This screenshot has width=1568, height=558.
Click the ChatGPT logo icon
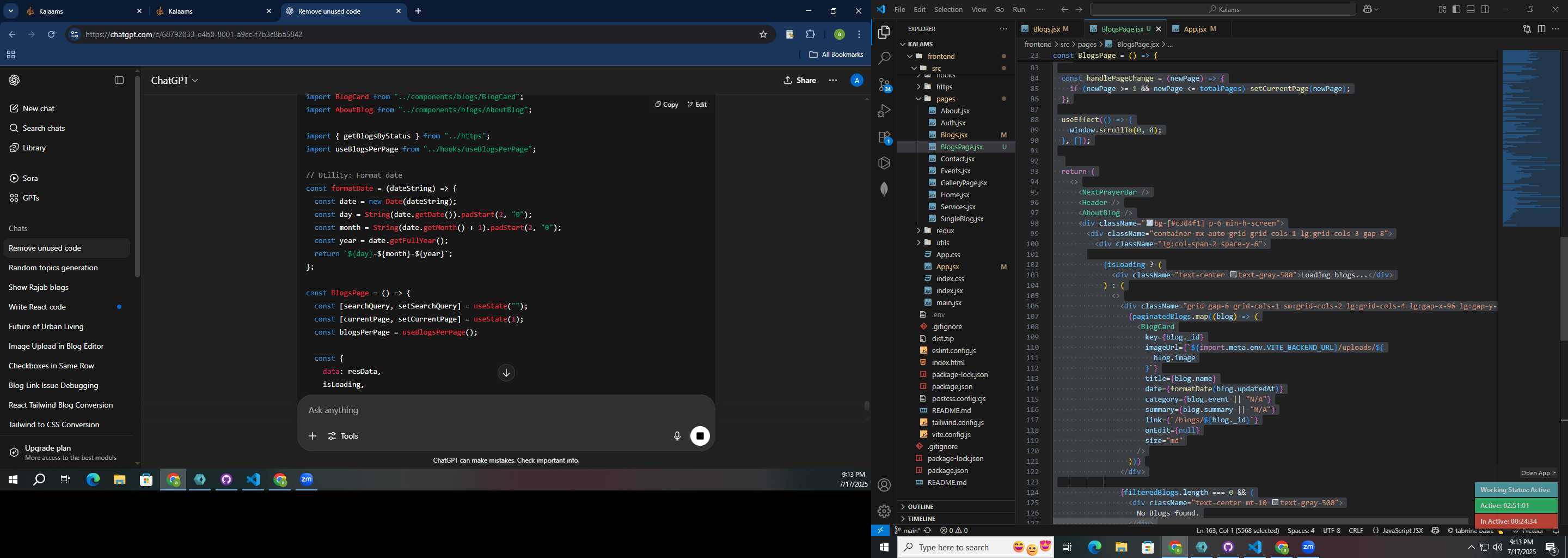pyautogui.click(x=15, y=81)
